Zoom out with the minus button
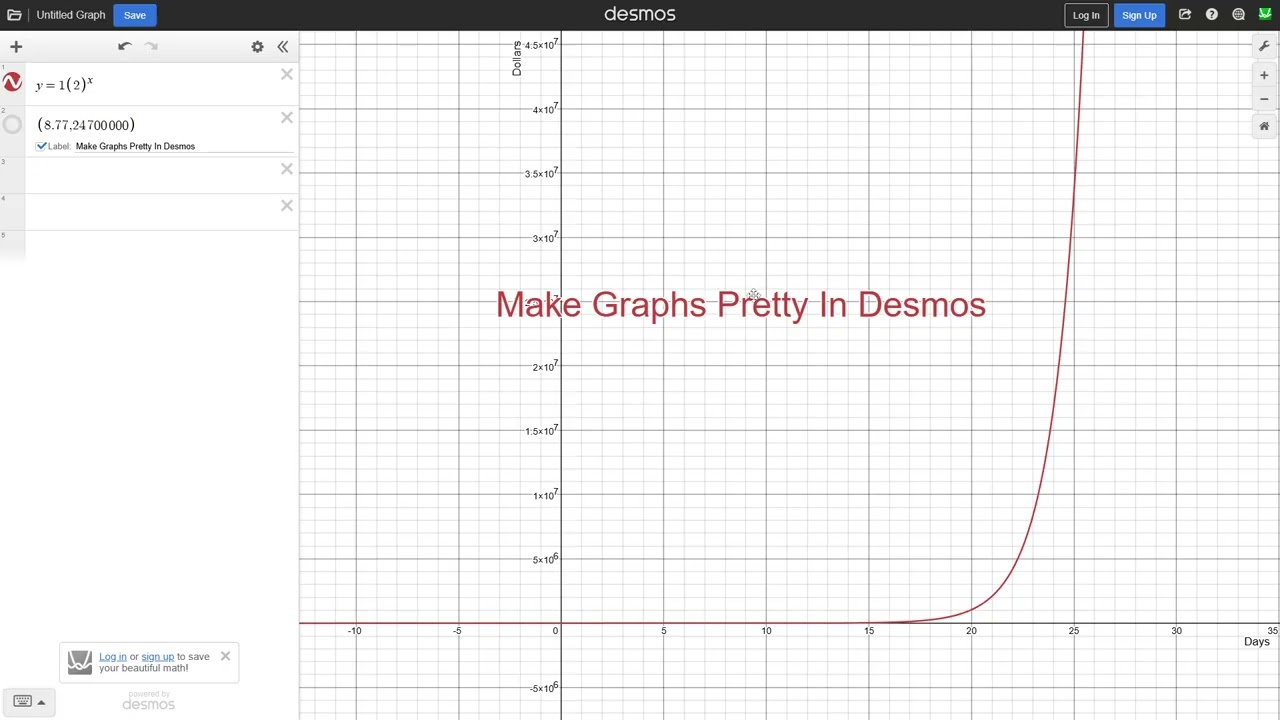 [x=1264, y=99]
